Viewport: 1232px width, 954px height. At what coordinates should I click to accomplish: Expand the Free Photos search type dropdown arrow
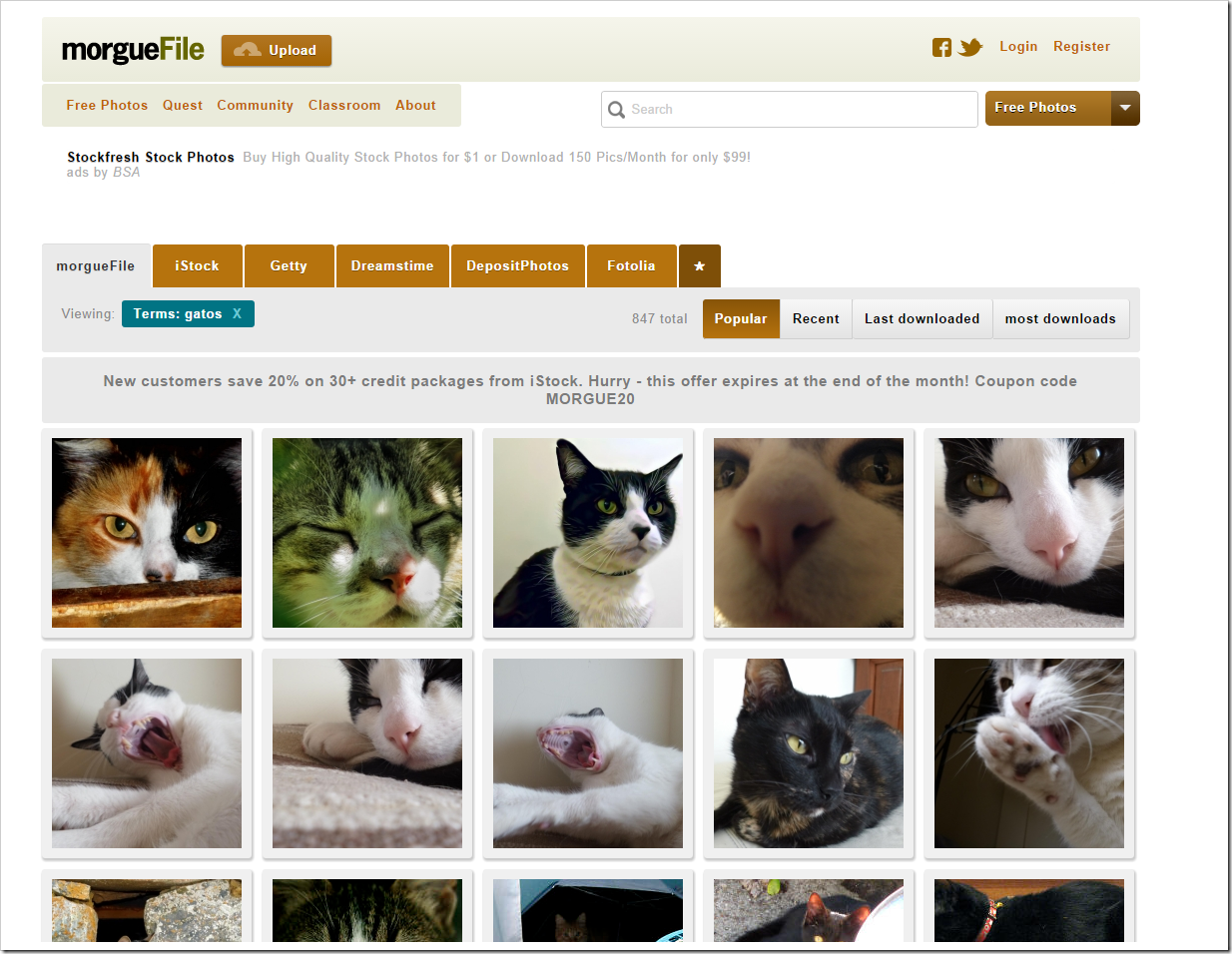(1125, 108)
